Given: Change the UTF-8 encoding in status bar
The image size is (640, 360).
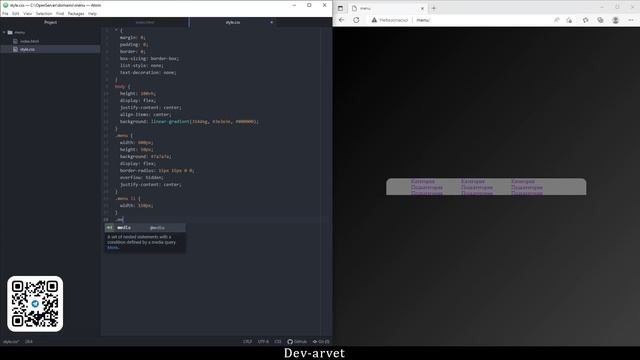Looking at the screenshot, I should [x=263, y=342].
